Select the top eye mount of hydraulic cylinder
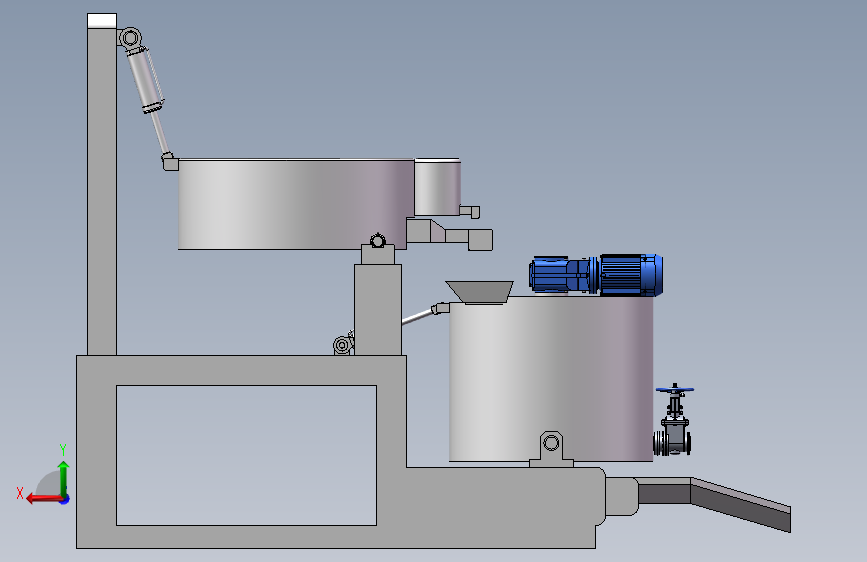This screenshot has width=867, height=562. [130, 38]
